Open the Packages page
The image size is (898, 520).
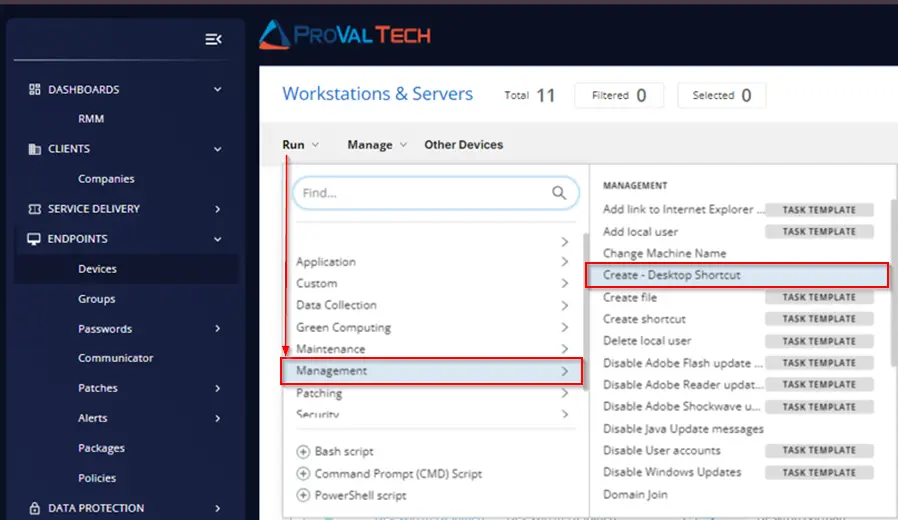(x=101, y=448)
